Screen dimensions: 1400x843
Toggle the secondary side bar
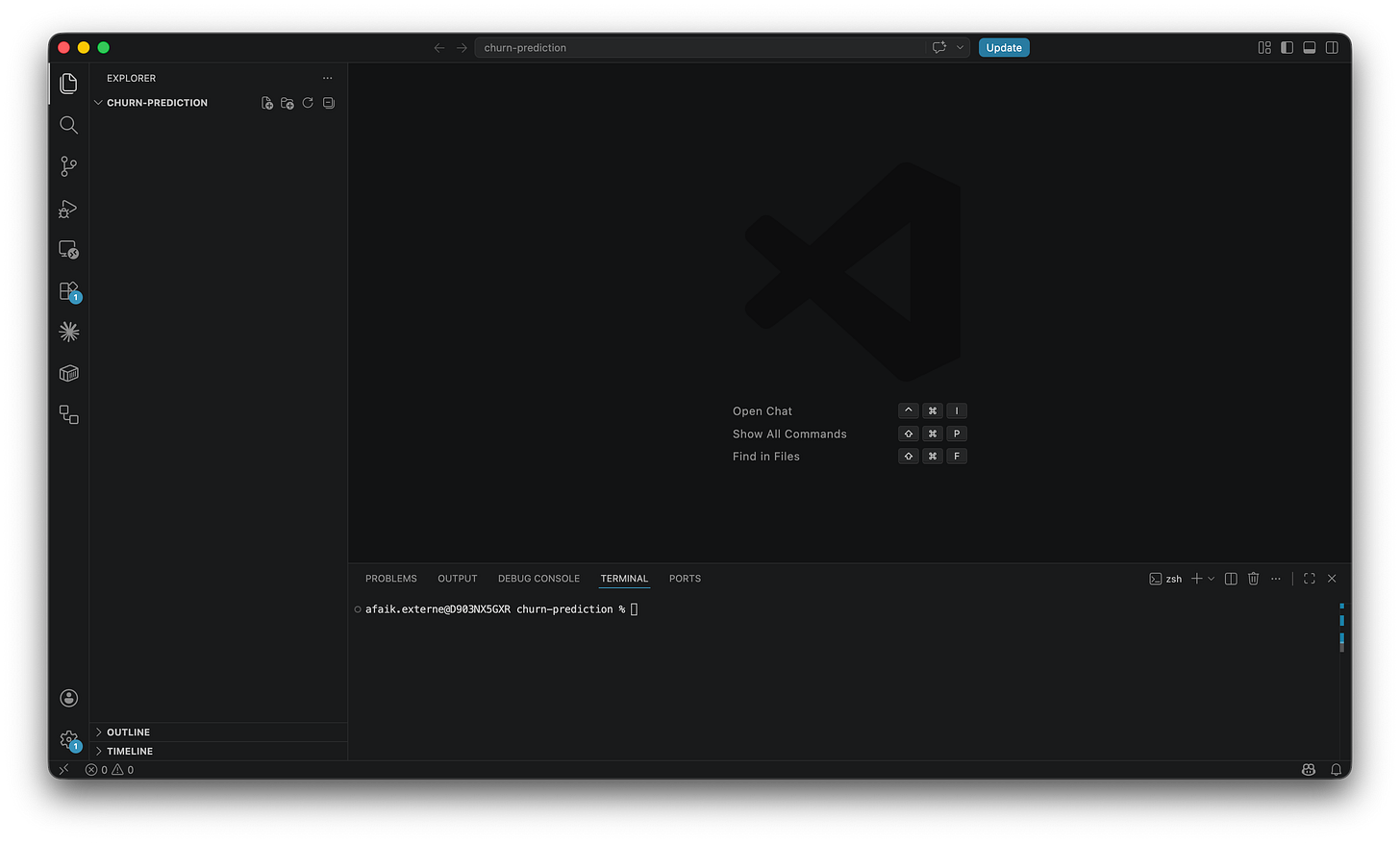[1332, 46]
